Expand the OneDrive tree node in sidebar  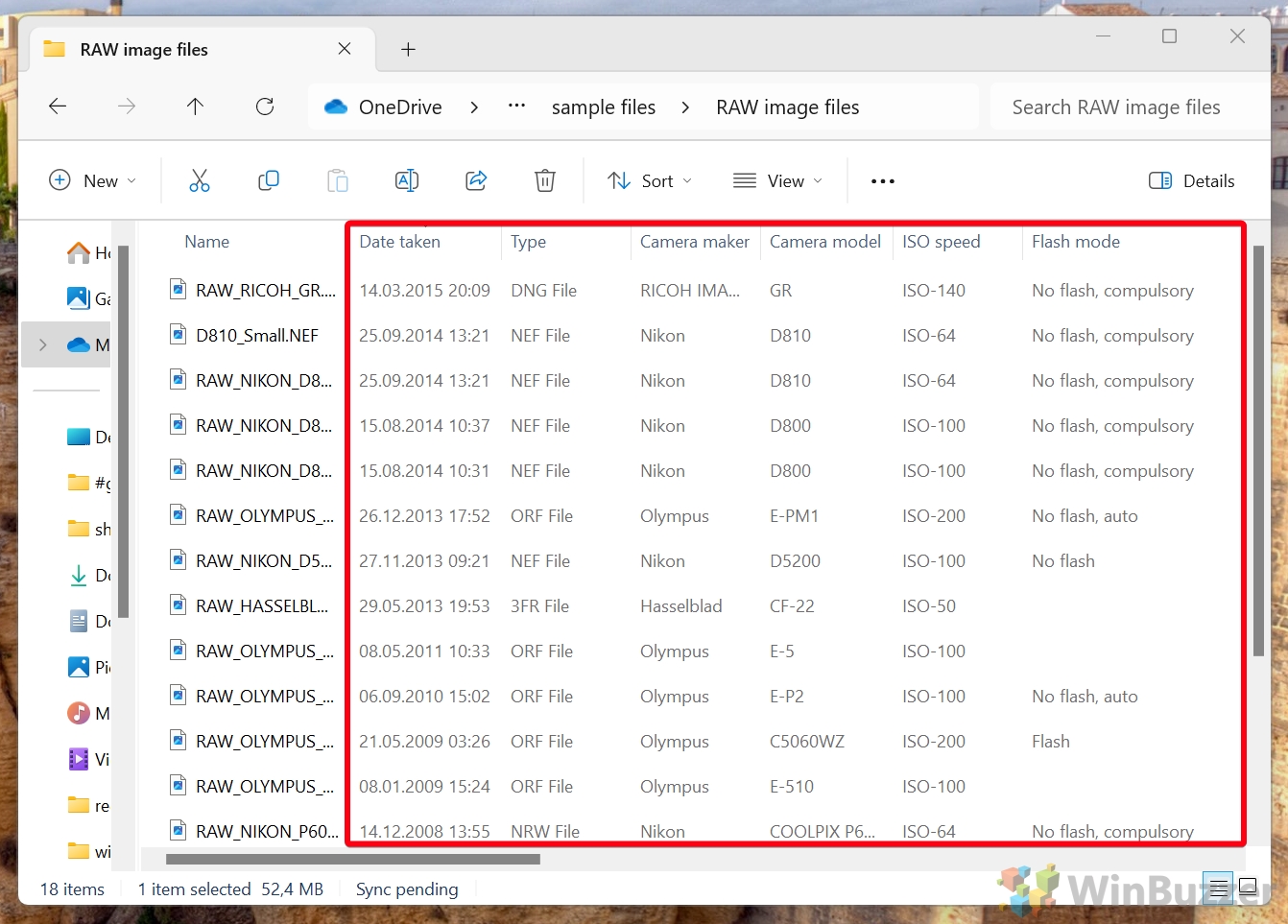tap(43, 344)
